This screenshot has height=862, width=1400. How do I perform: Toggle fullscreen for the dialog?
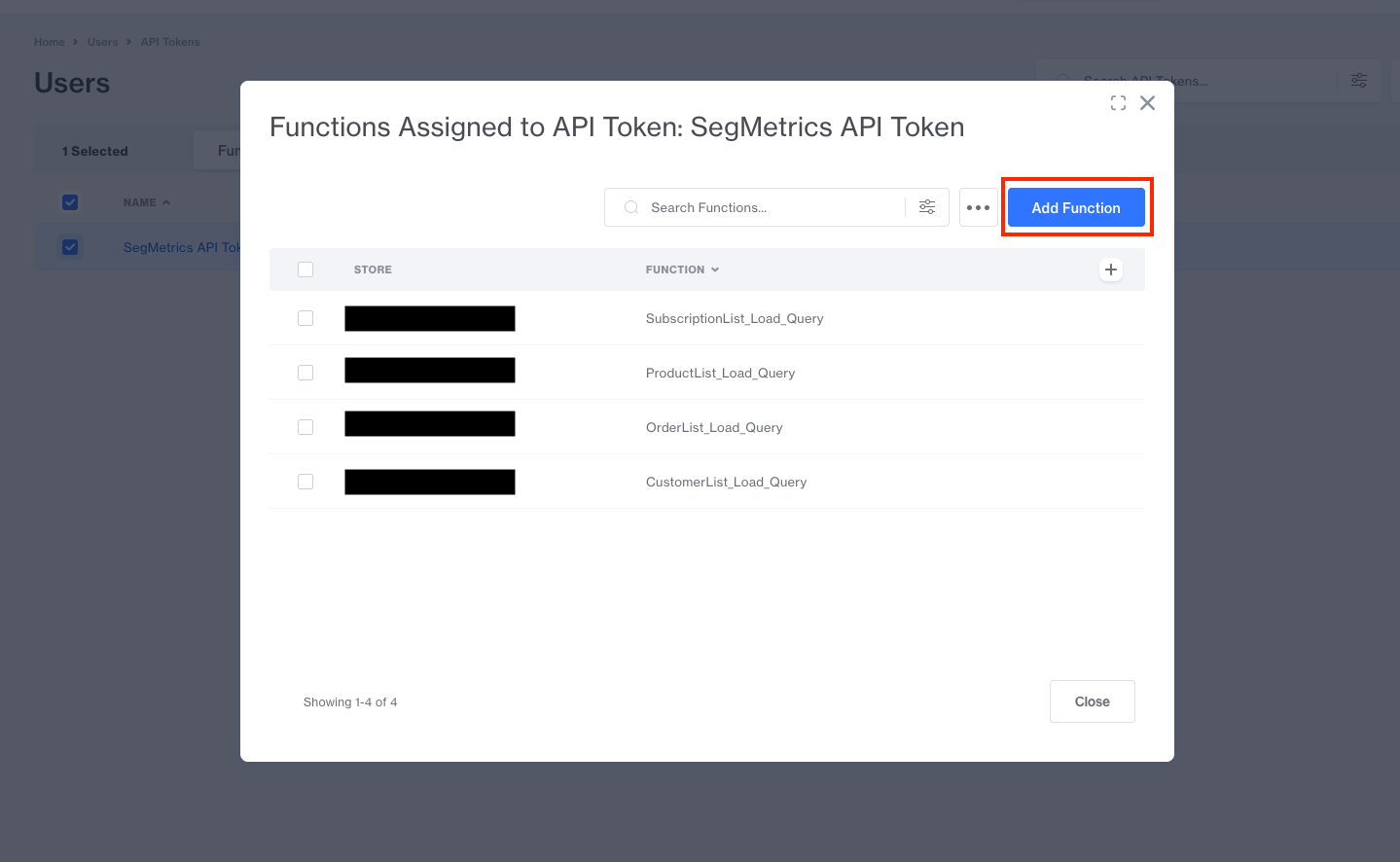pos(1118,103)
